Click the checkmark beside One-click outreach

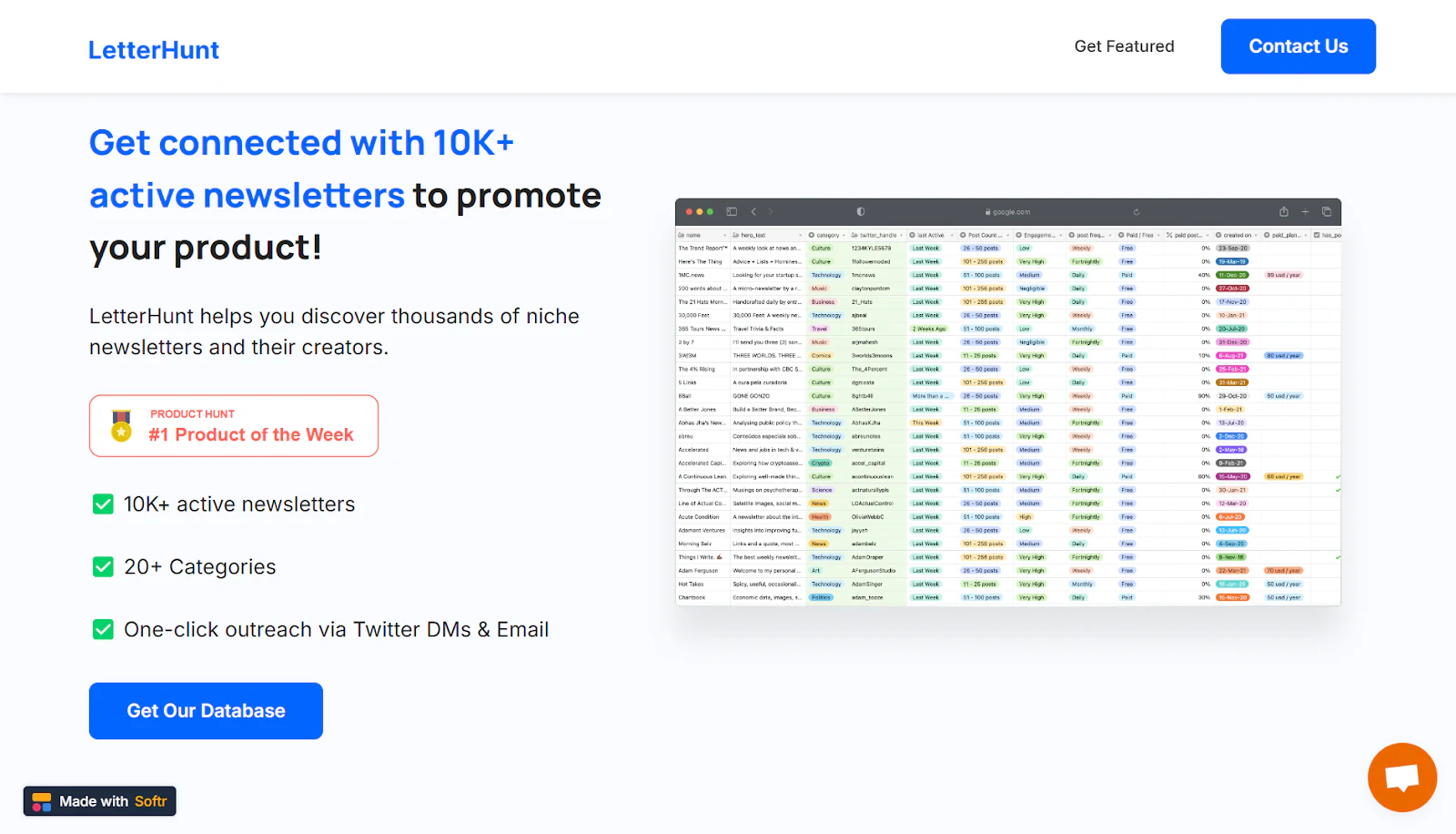pyautogui.click(x=103, y=630)
